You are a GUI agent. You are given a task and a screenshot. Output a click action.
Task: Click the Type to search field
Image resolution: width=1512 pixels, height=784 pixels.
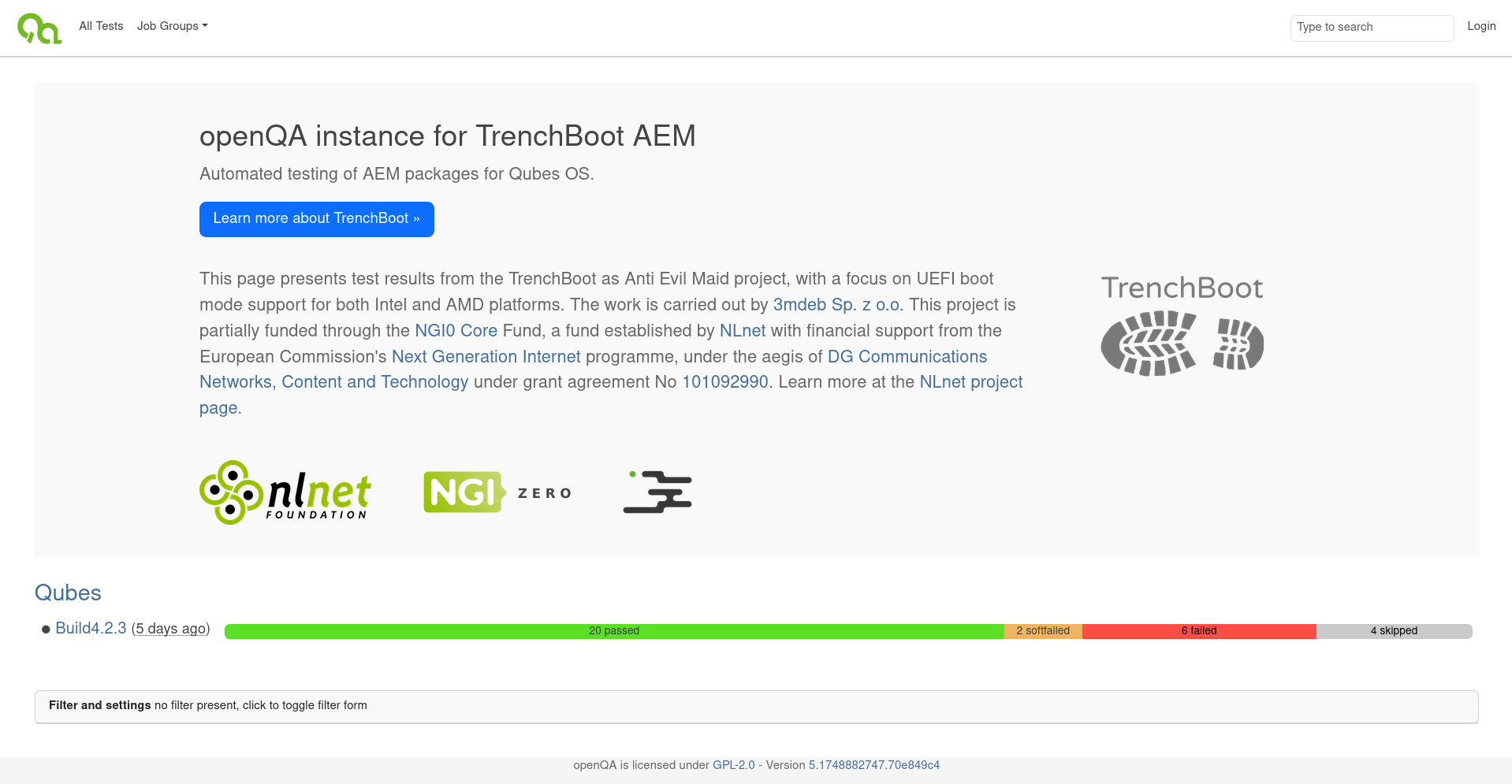[1372, 28]
